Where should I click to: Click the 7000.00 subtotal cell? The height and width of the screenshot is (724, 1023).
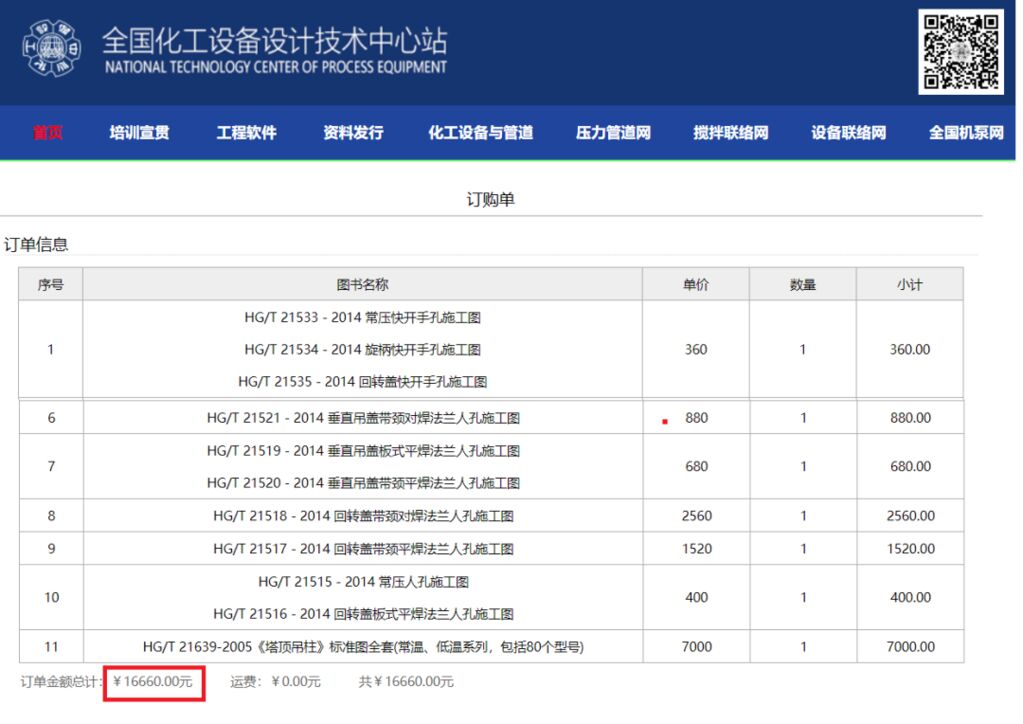[910, 647]
